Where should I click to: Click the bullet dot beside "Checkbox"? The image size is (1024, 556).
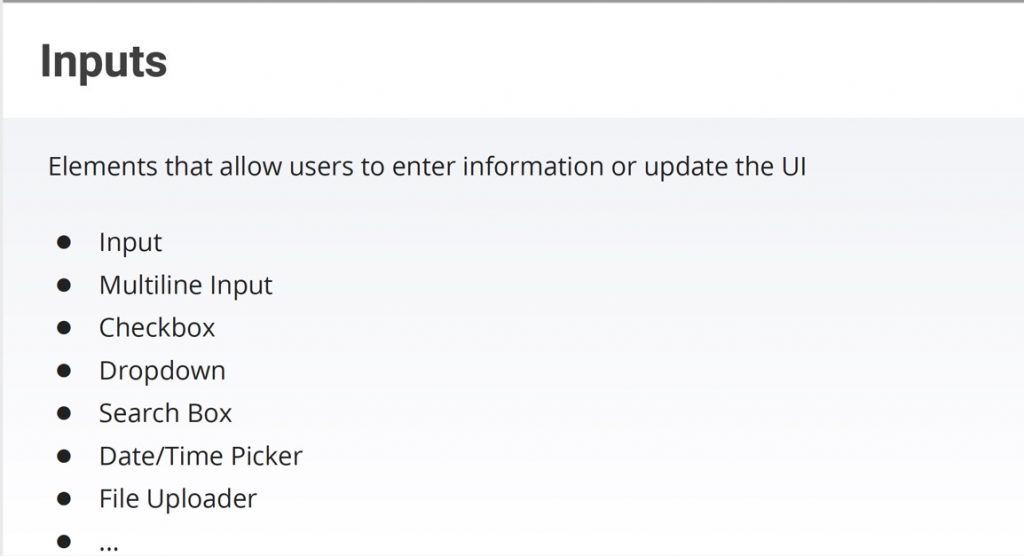coord(63,327)
